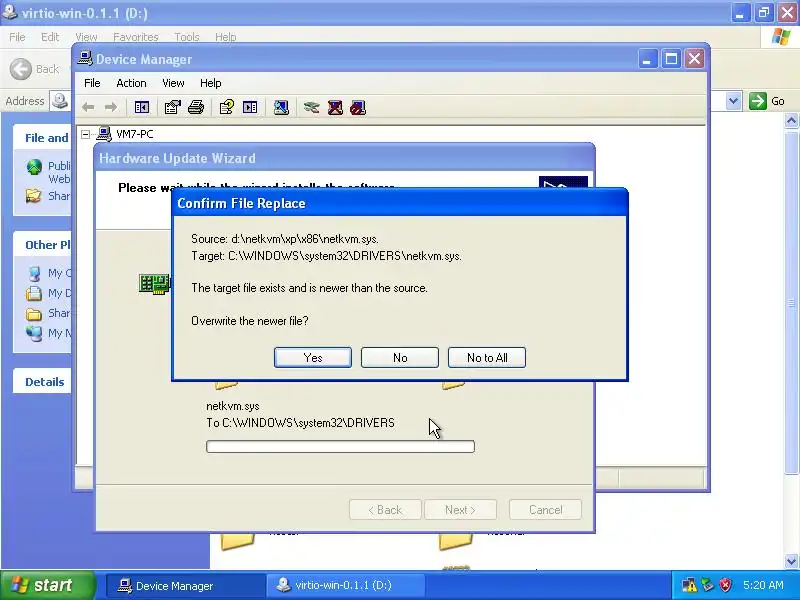
Task: Click Device Manager forward arrow icon
Action: 110,107
